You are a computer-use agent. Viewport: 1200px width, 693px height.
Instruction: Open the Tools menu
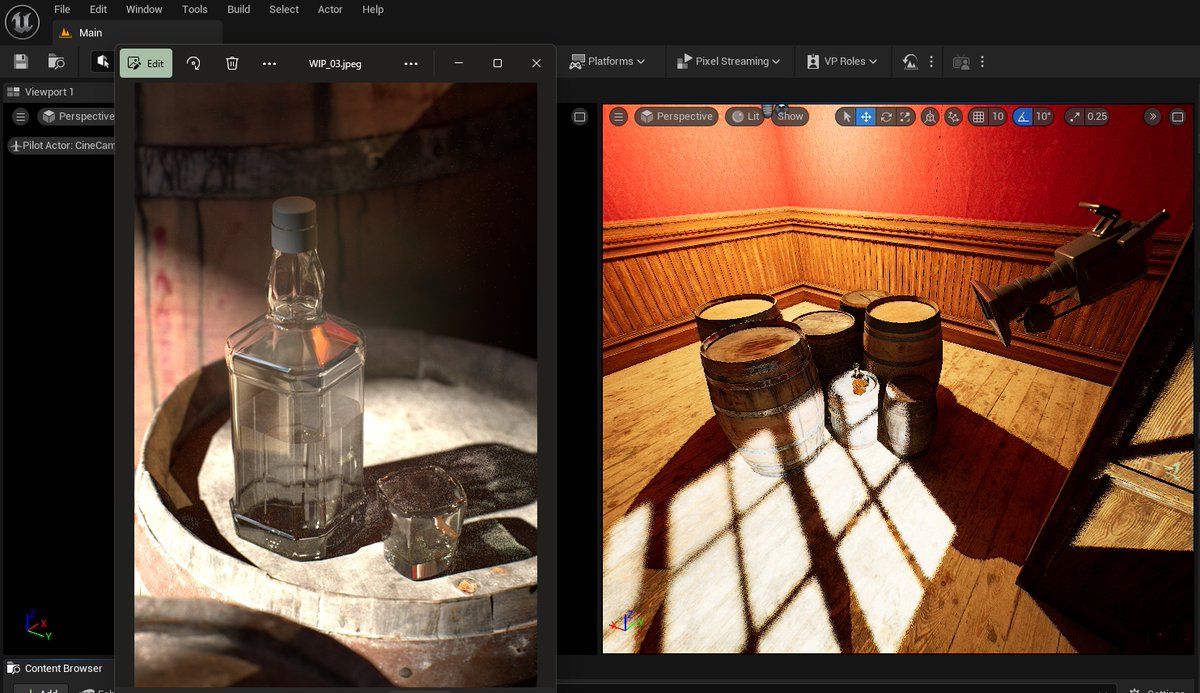tap(195, 9)
